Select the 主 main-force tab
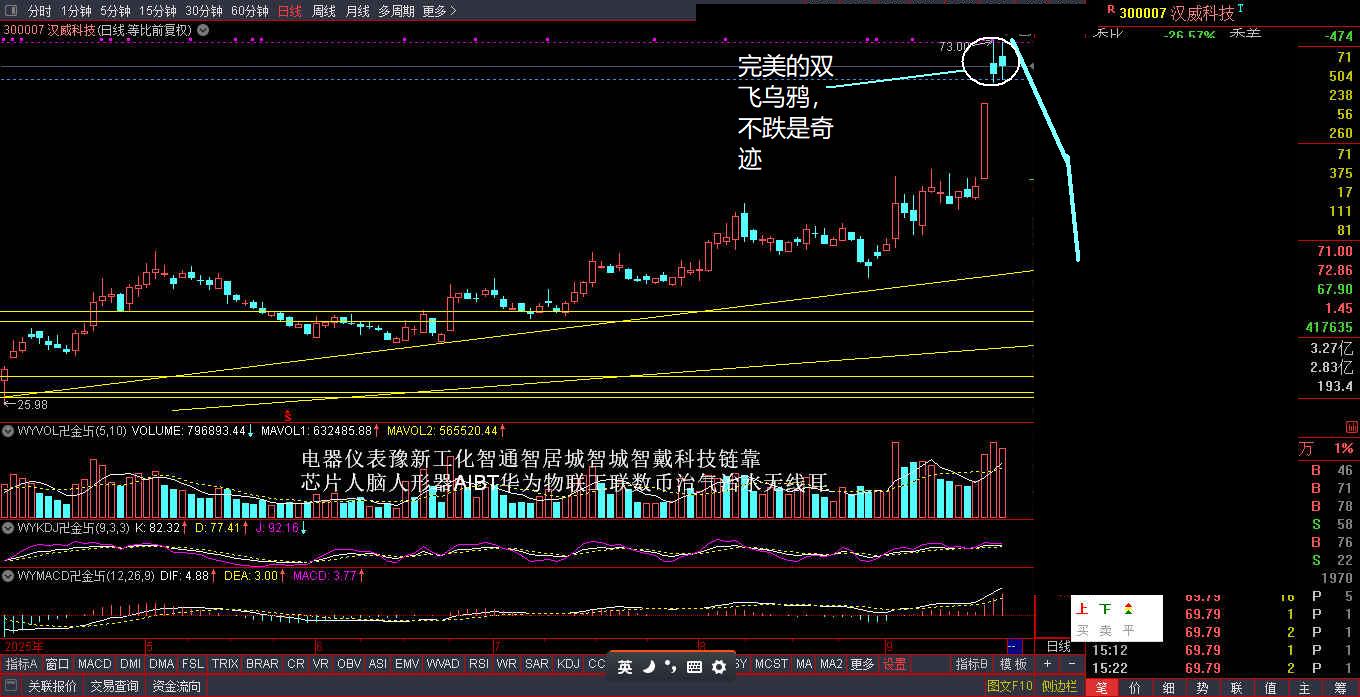This screenshot has width=1360, height=697. tap(1304, 687)
